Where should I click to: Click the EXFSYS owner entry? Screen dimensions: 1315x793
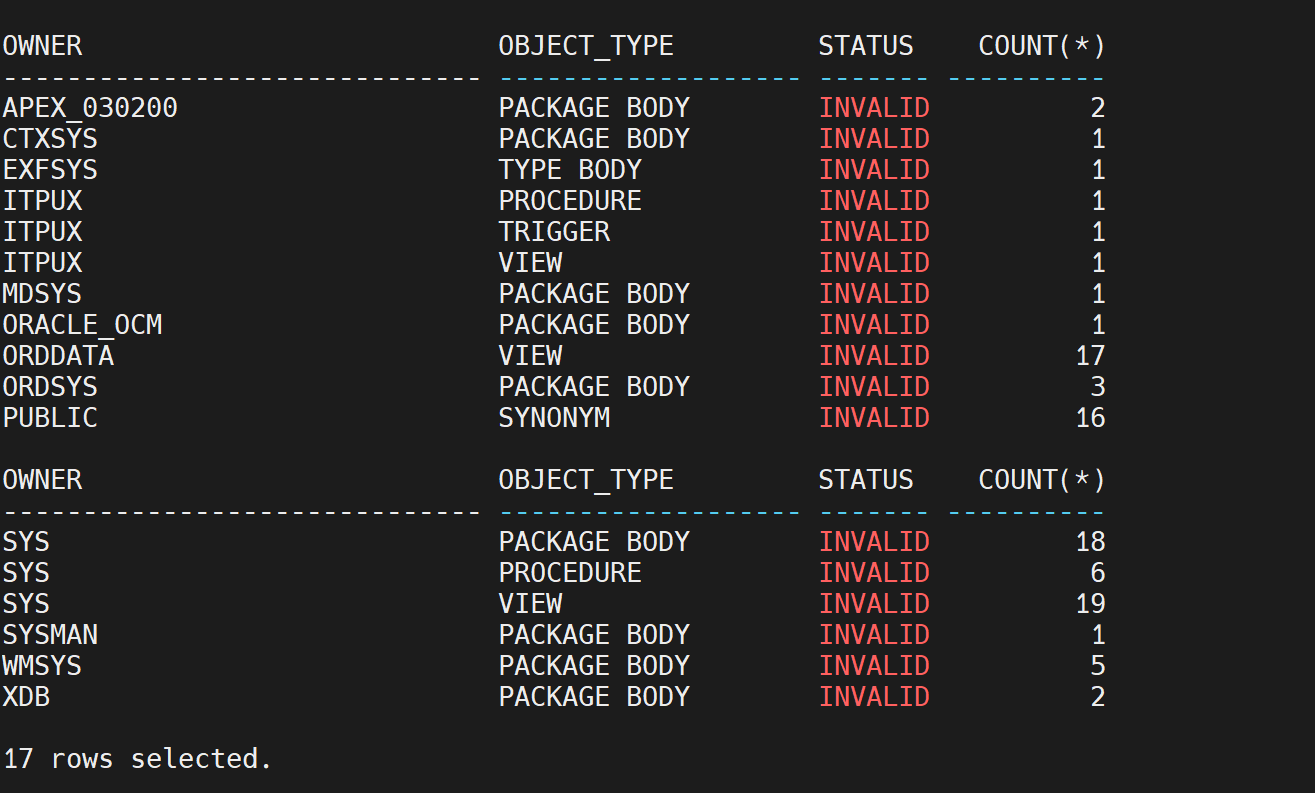[50, 169]
